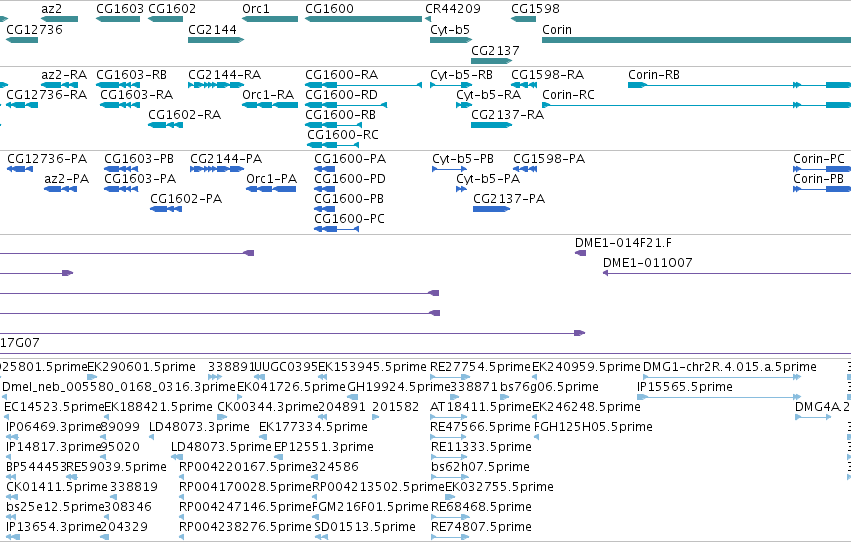
Task: Click EST AT18411.5prime
Action: point(449,417)
